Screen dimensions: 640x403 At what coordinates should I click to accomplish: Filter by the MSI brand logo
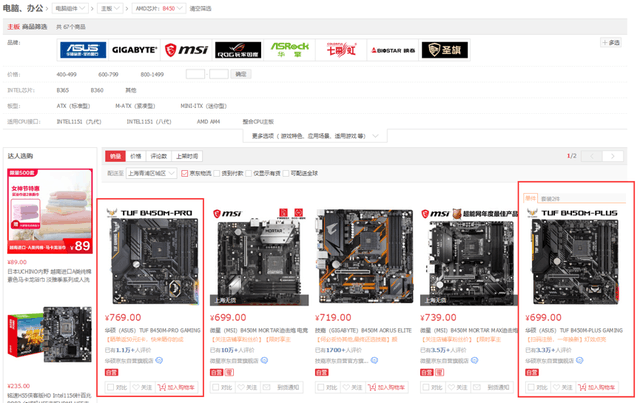point(186,50)
